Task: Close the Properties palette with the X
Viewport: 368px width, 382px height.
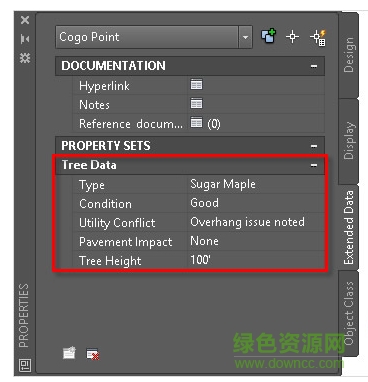Action: pos(25,20)
